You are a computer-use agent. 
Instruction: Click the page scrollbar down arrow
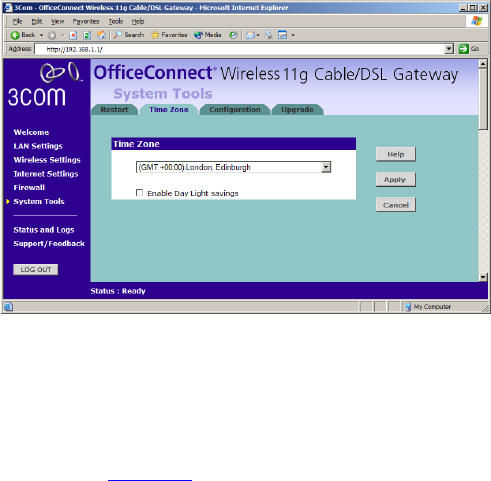point(483,277)
